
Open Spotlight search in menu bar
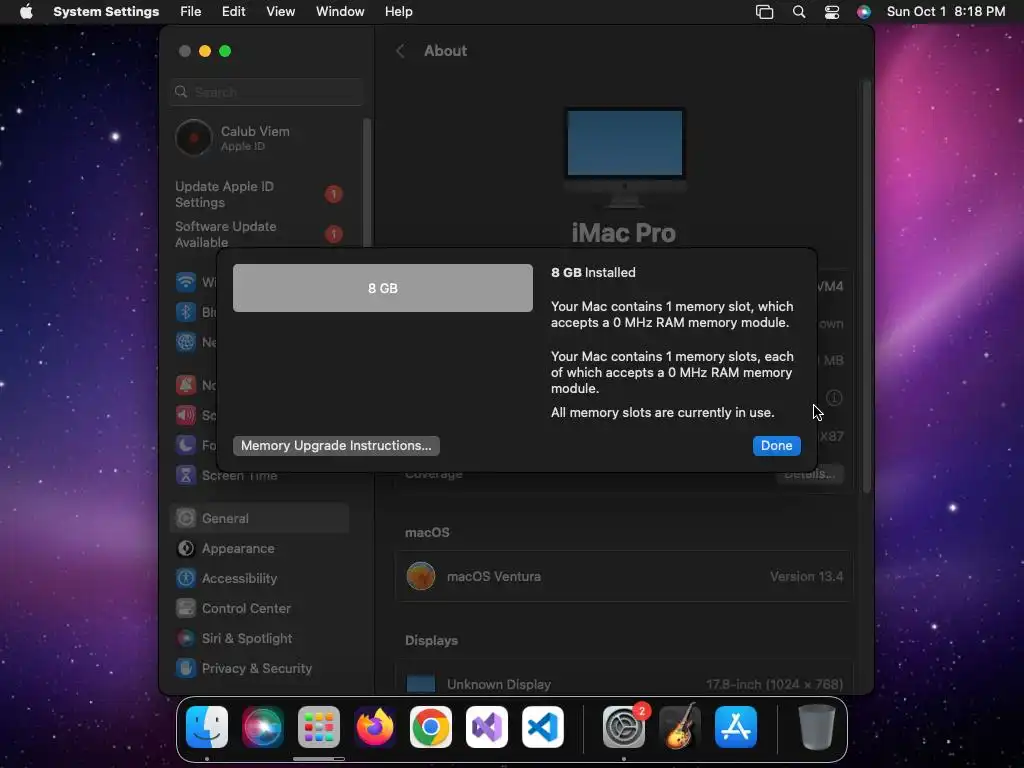click(799, 12)
